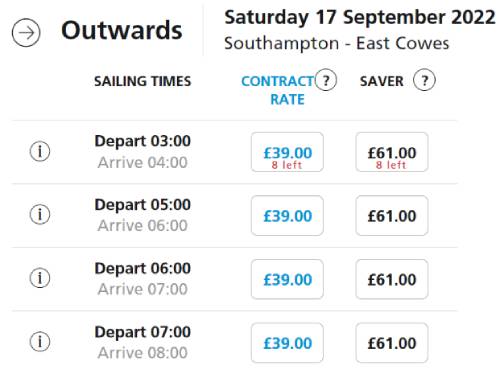
Task: Show info for the 05:00 sailing
Action: pos(40,214)
